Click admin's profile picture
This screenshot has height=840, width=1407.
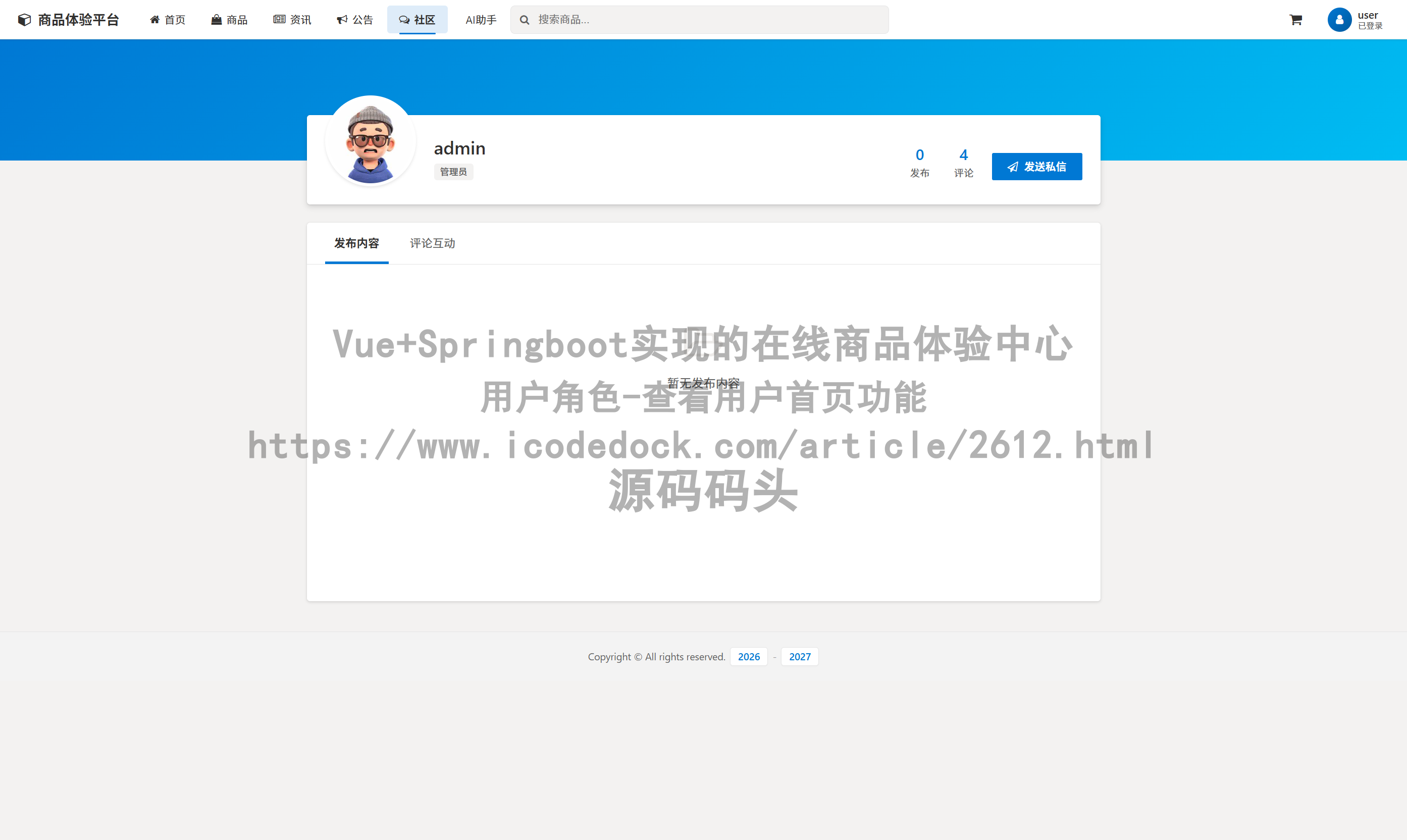(370, 141)
